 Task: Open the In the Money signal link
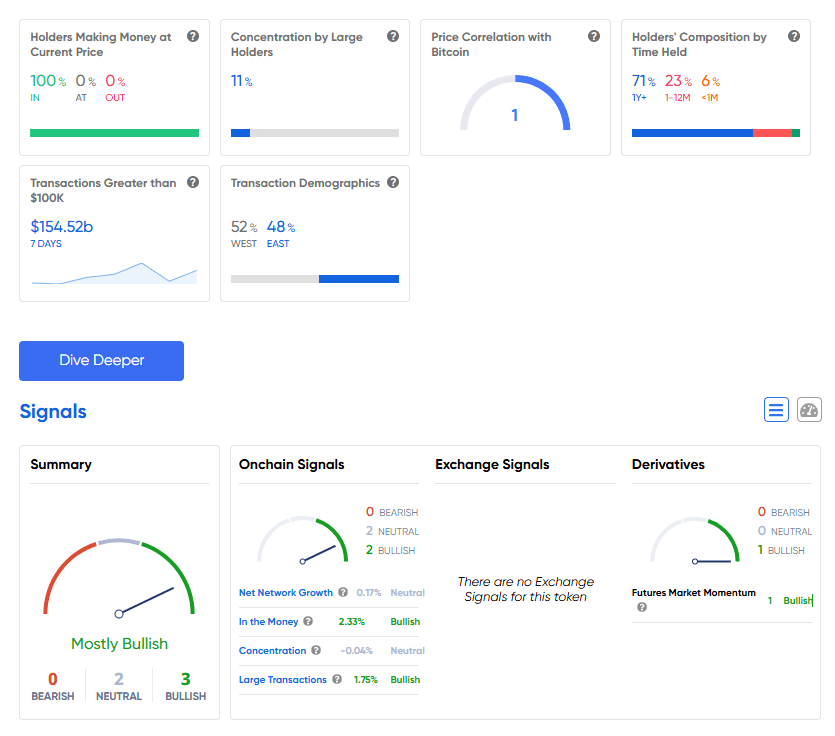point(268,622)
